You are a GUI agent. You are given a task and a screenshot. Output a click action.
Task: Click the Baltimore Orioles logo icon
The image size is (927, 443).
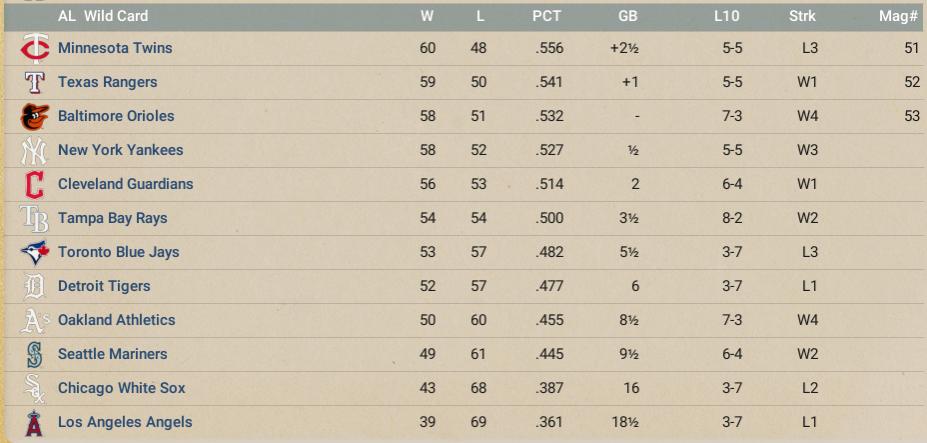[34, 116]
